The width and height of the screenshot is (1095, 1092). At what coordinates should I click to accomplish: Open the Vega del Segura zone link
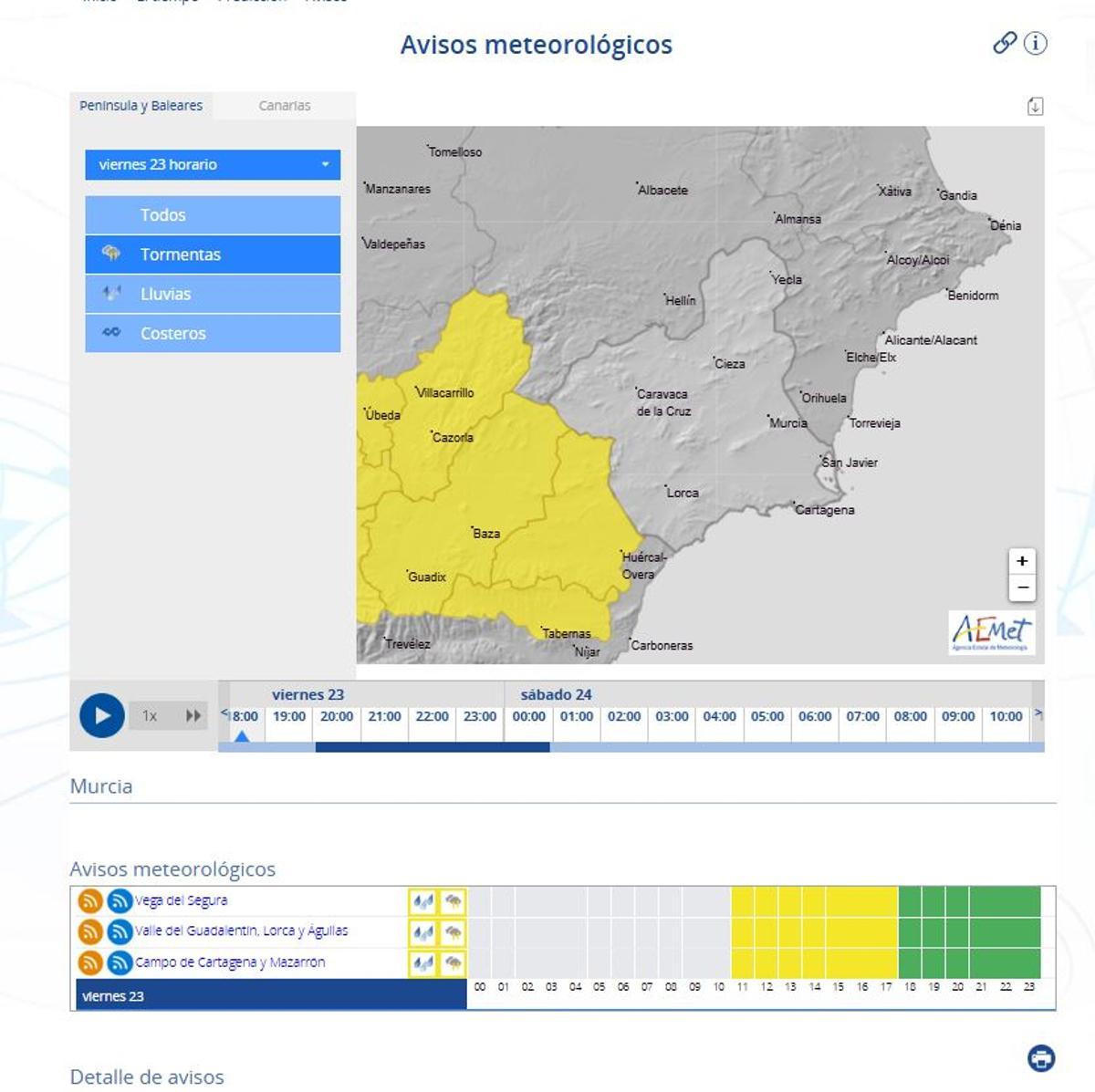(182, 900)
